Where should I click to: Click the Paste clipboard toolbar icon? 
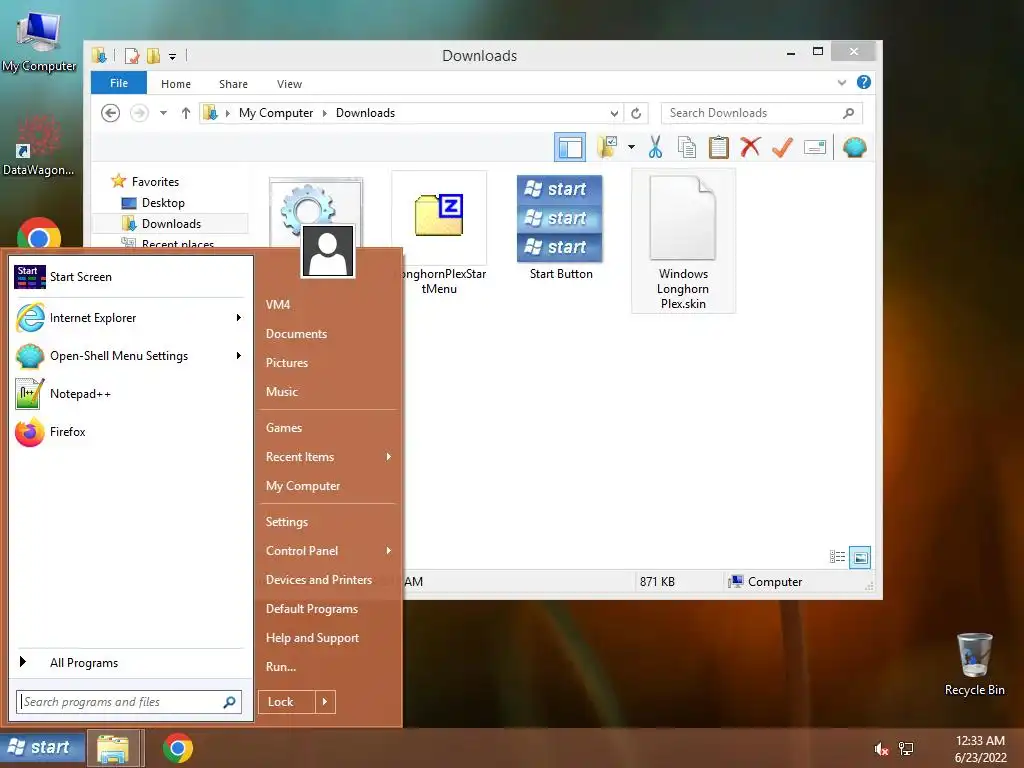coord(718,147)
